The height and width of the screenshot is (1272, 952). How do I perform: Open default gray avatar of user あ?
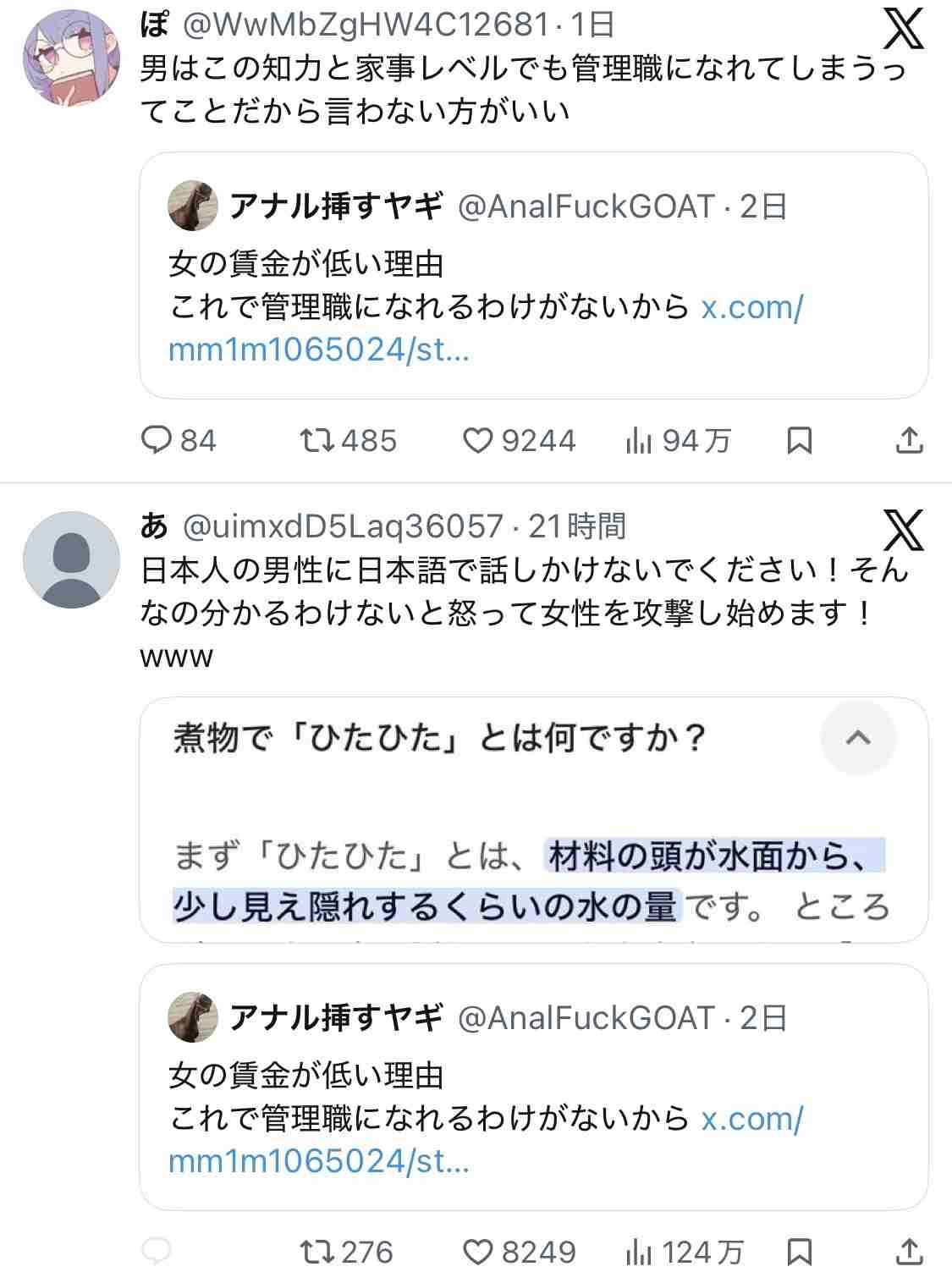click(71, 559)
